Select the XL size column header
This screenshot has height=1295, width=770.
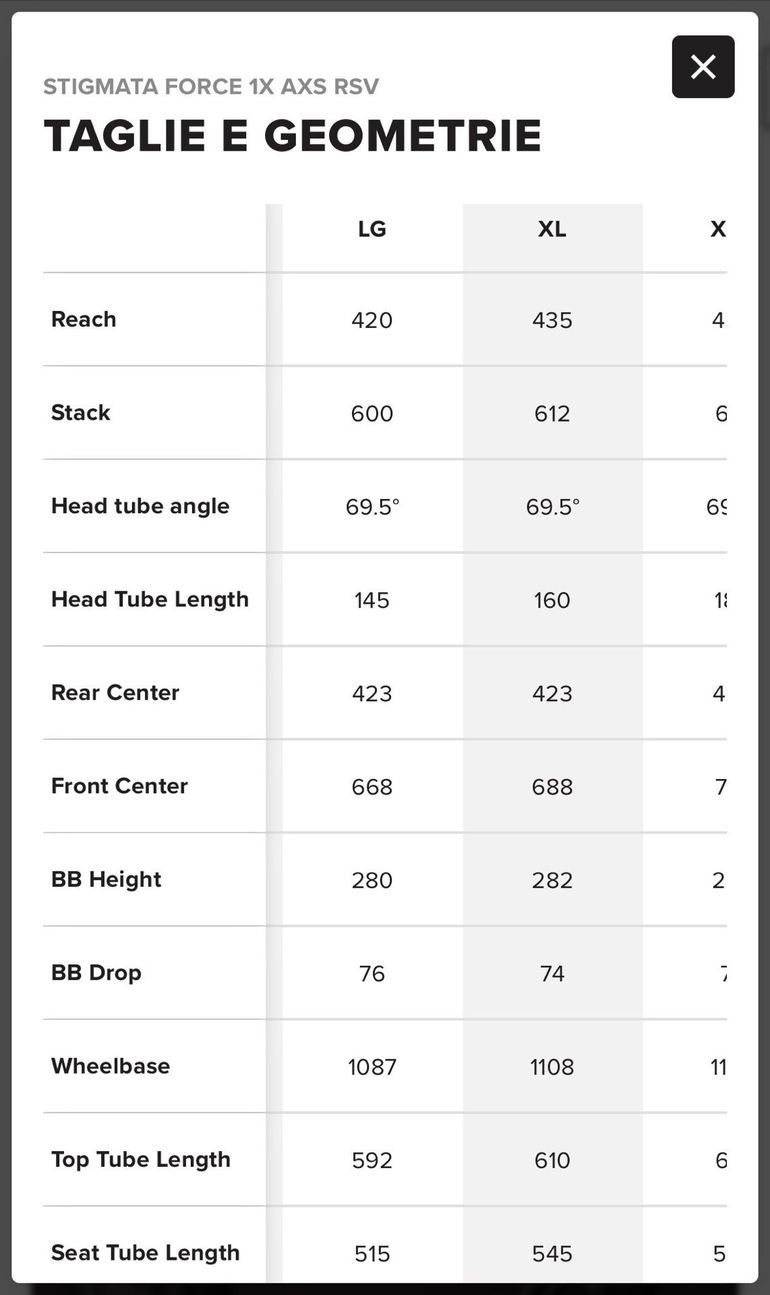(x=552, y=229)
